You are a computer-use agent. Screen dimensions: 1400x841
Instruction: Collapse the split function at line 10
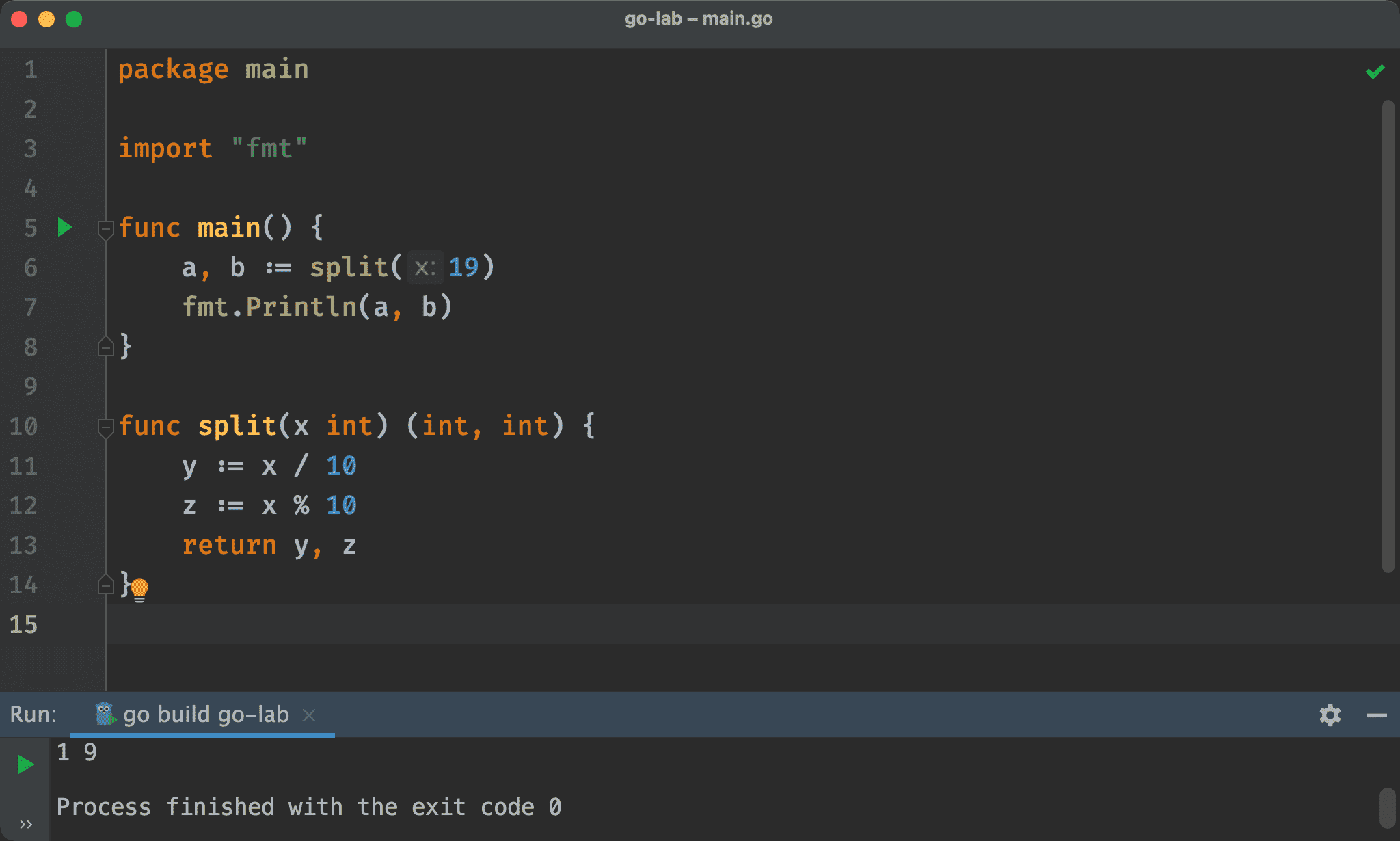105,428
